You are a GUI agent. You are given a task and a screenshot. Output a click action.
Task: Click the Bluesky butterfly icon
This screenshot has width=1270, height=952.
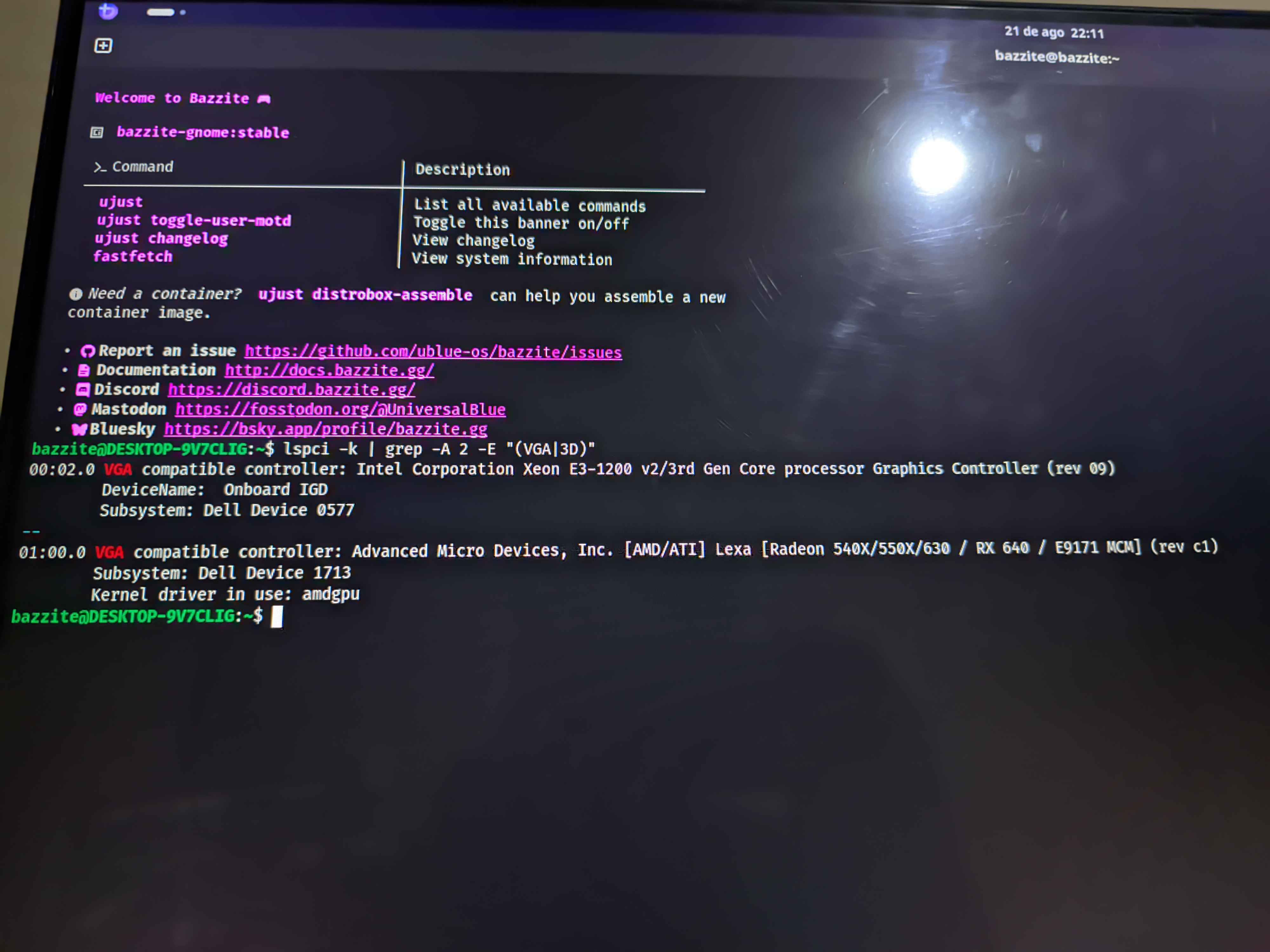[x=79, y=429]
